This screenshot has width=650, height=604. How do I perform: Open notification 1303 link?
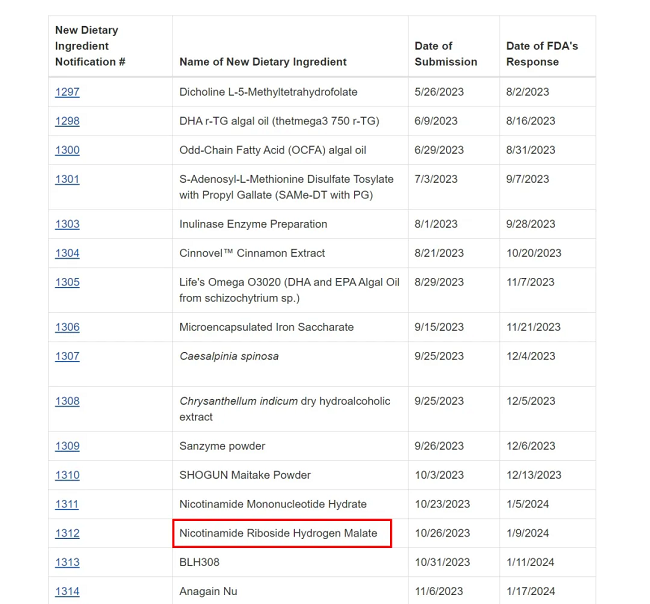[x=67, y=224]
